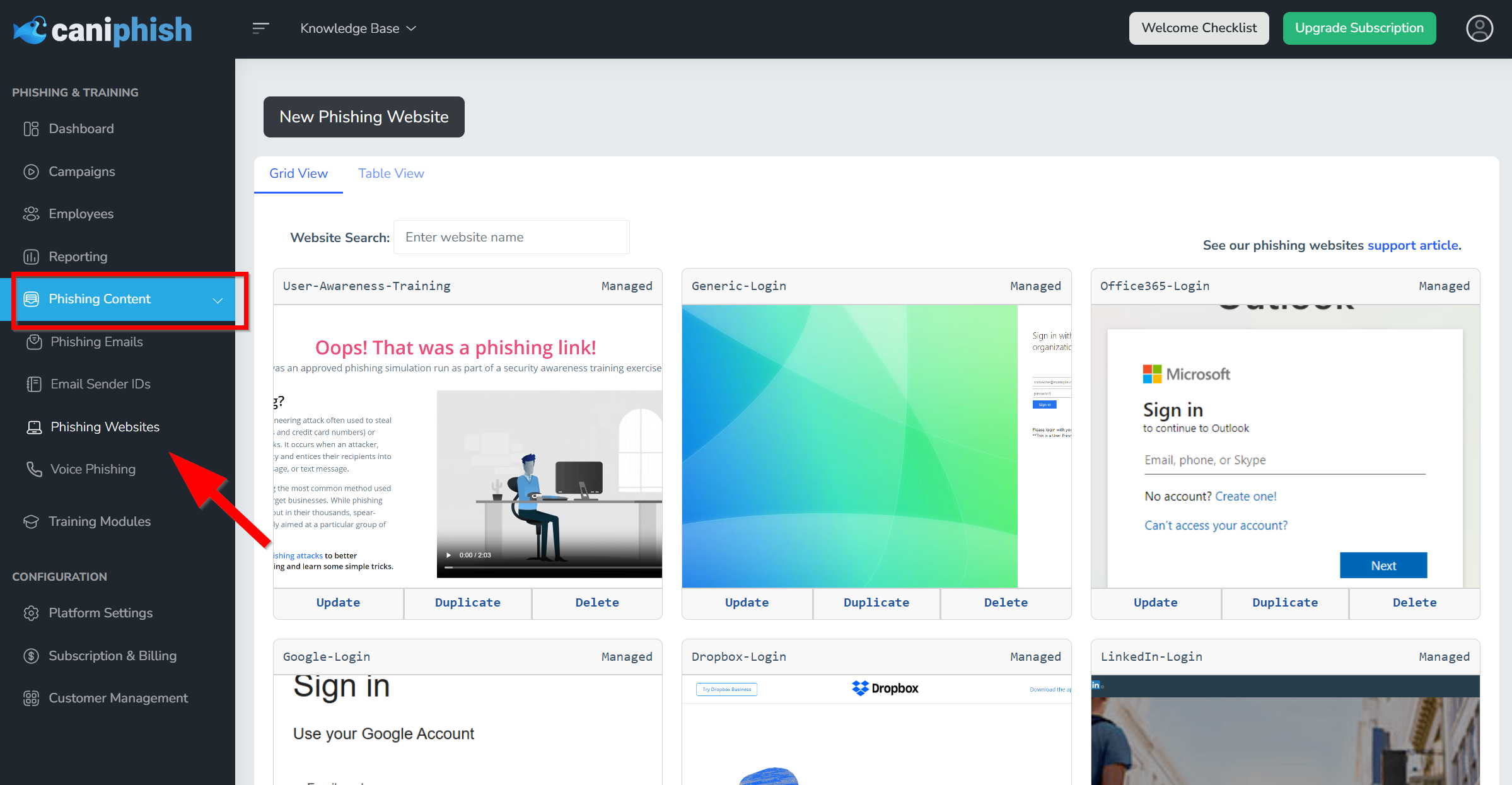Play the User-Awareness-Training preview video

(x=449, y=555)
